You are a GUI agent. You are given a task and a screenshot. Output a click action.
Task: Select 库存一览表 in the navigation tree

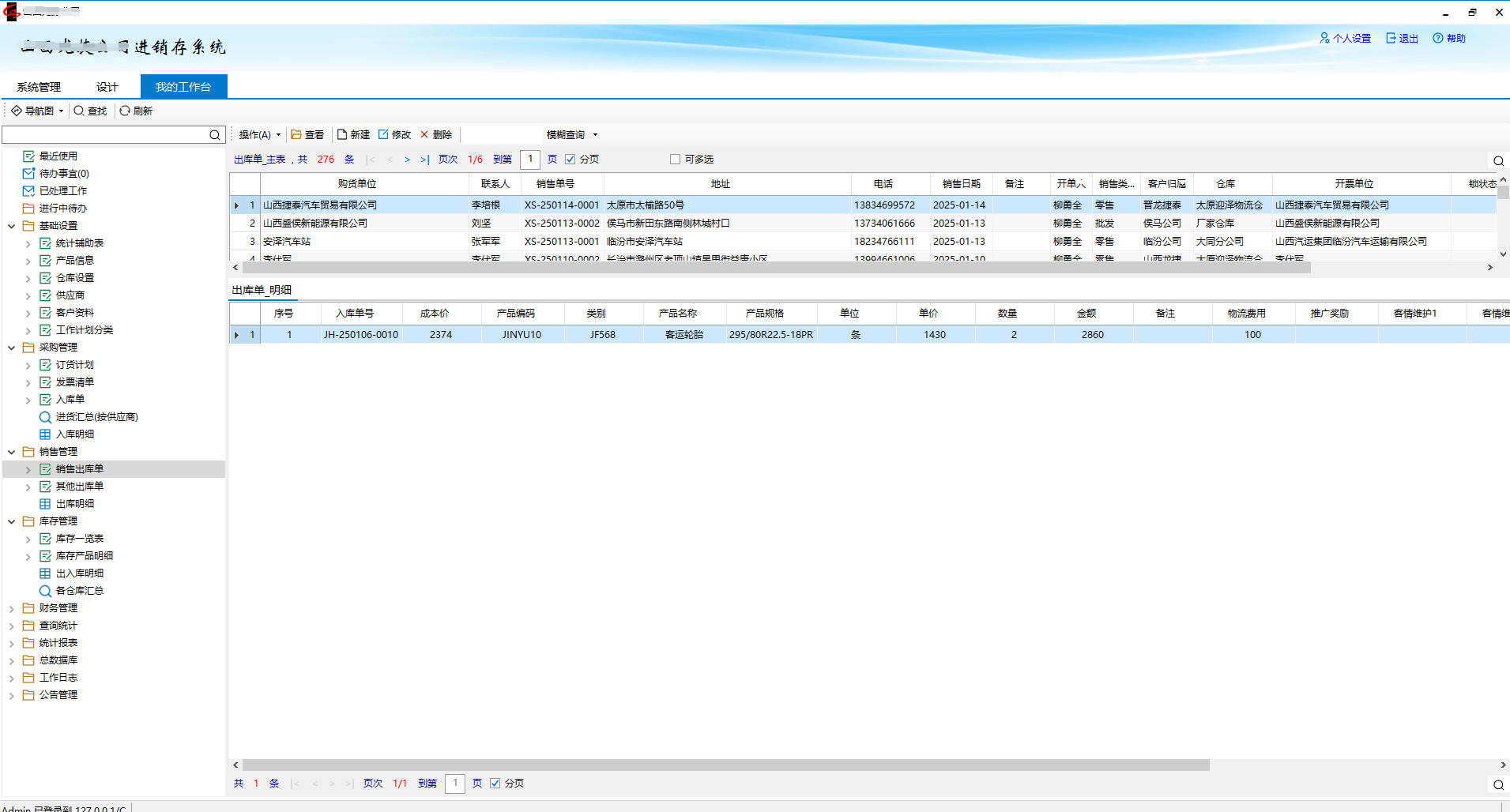point(79,539)
